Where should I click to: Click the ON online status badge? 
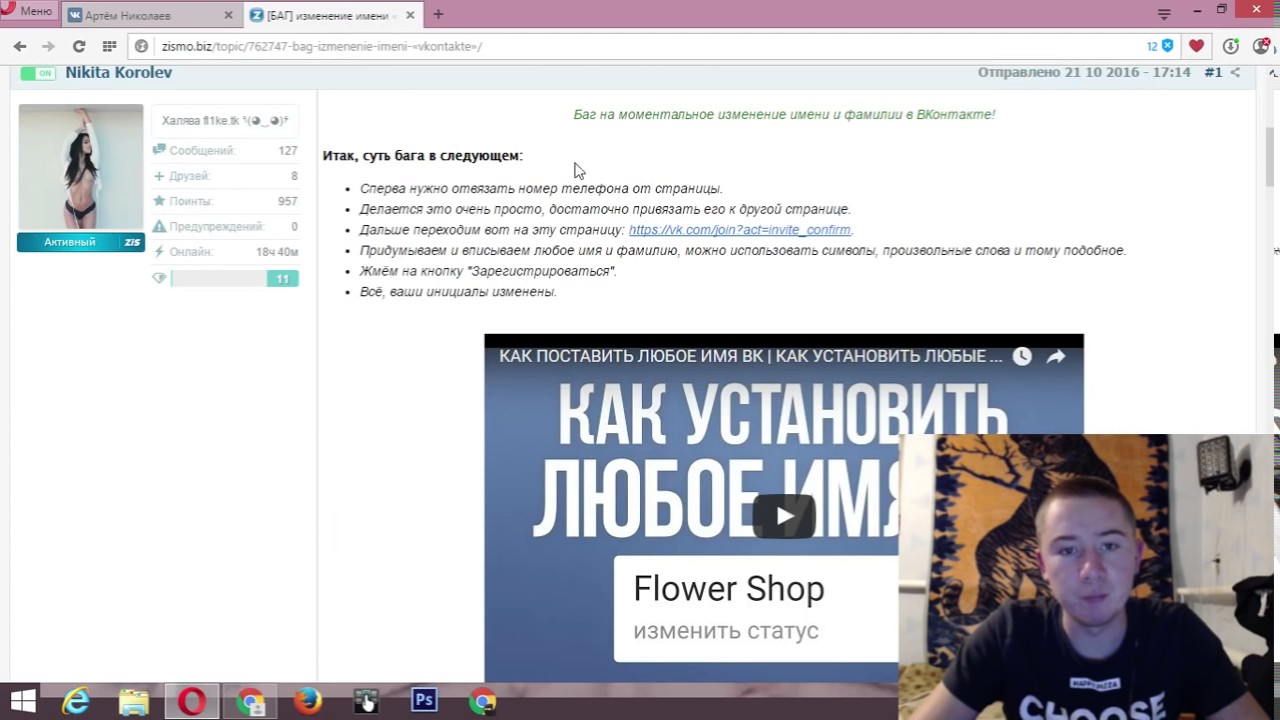(x=38, y=73)
